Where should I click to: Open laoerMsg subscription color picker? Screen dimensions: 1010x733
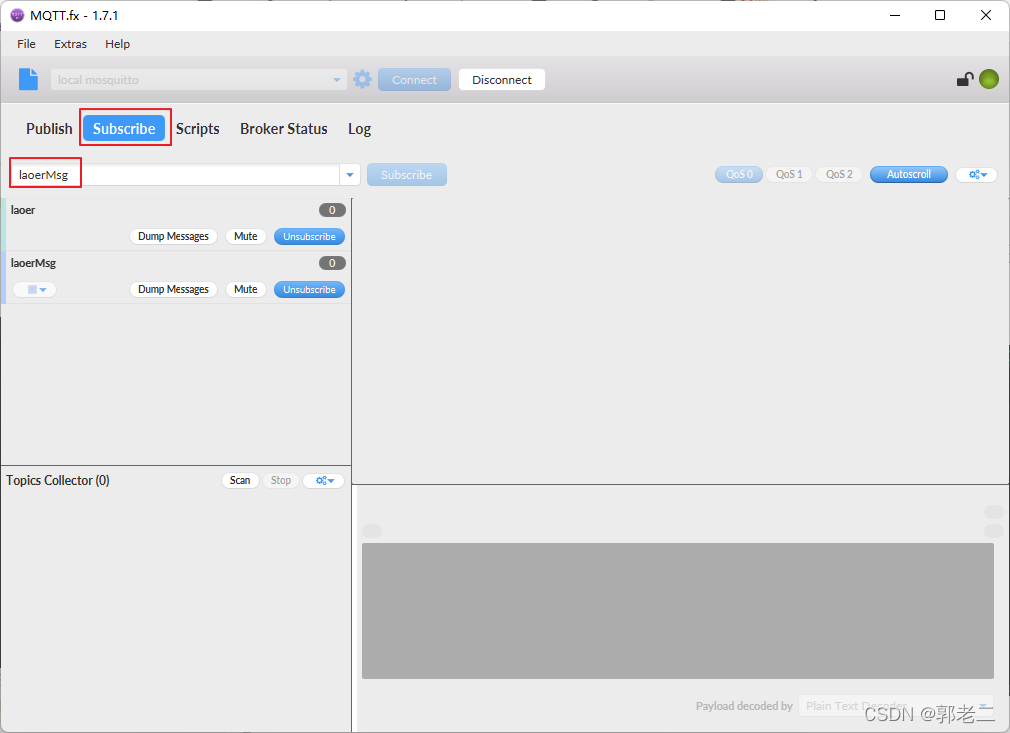pyautogui.click(x=35, y=289)
